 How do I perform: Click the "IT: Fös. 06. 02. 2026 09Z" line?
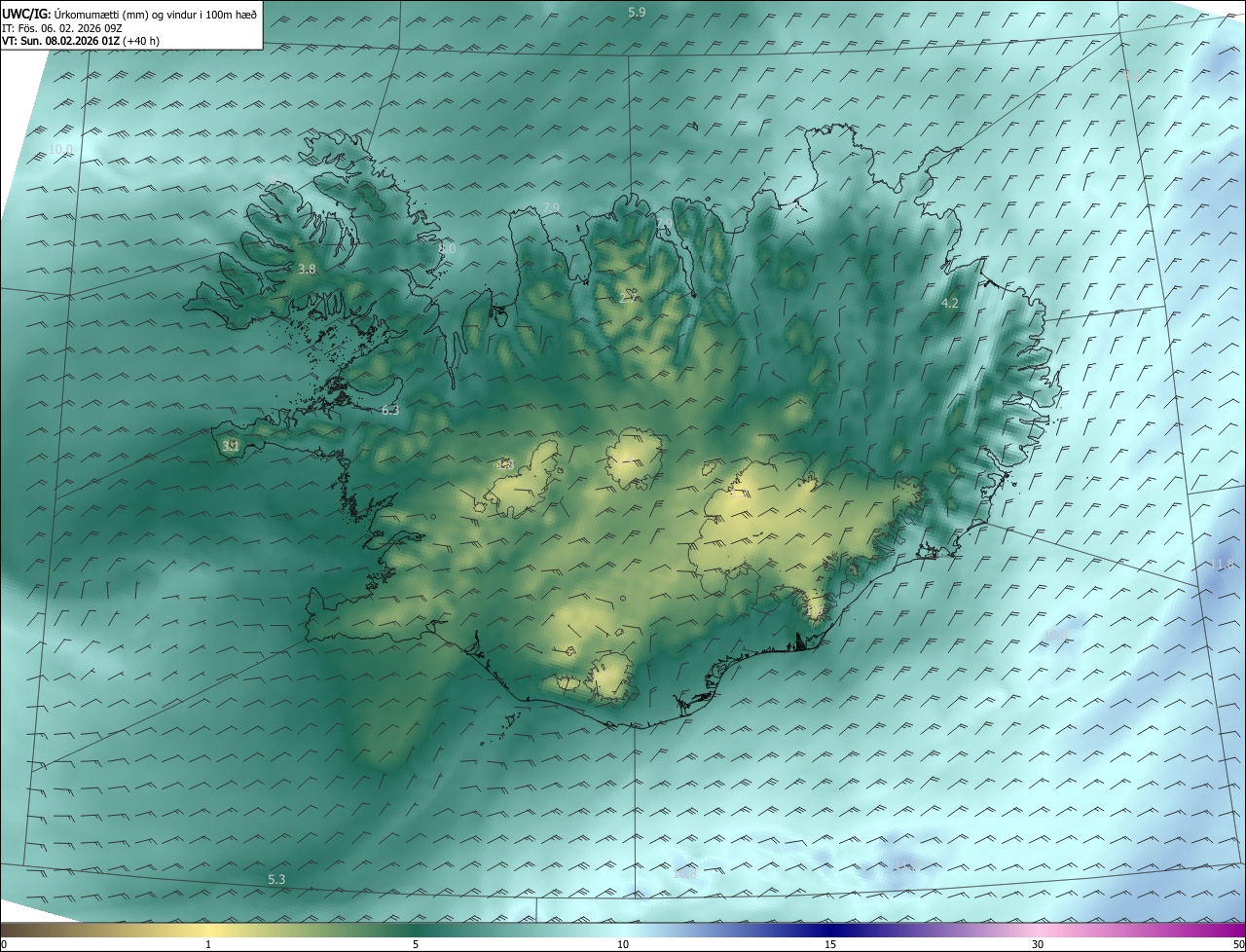tap(62, 27)
